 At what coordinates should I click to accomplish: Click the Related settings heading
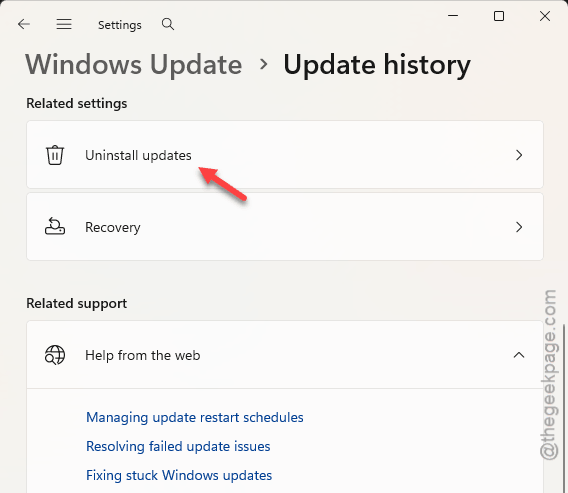point(76,104)
